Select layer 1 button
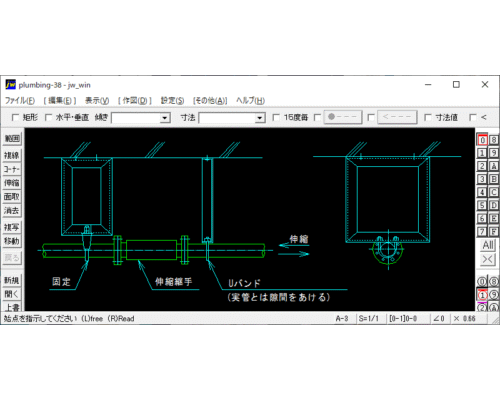This screenshot has width=500, height=400. (x=482, y=153)
